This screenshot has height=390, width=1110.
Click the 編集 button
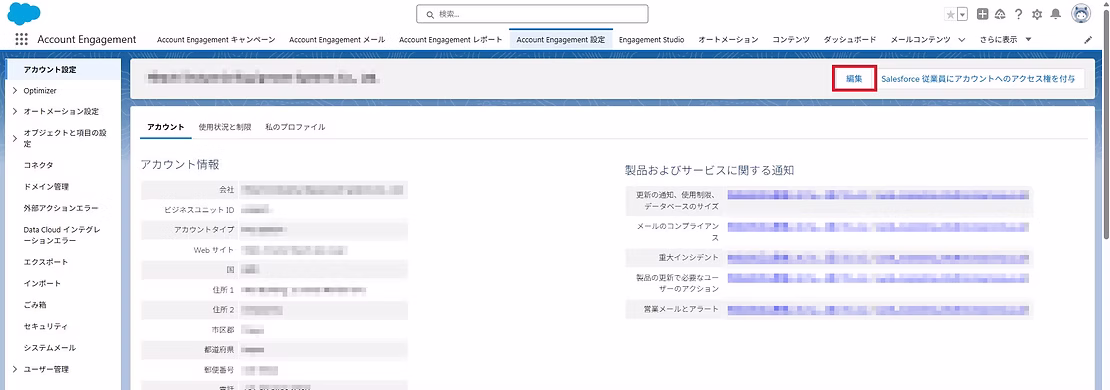tap(854, 79)
